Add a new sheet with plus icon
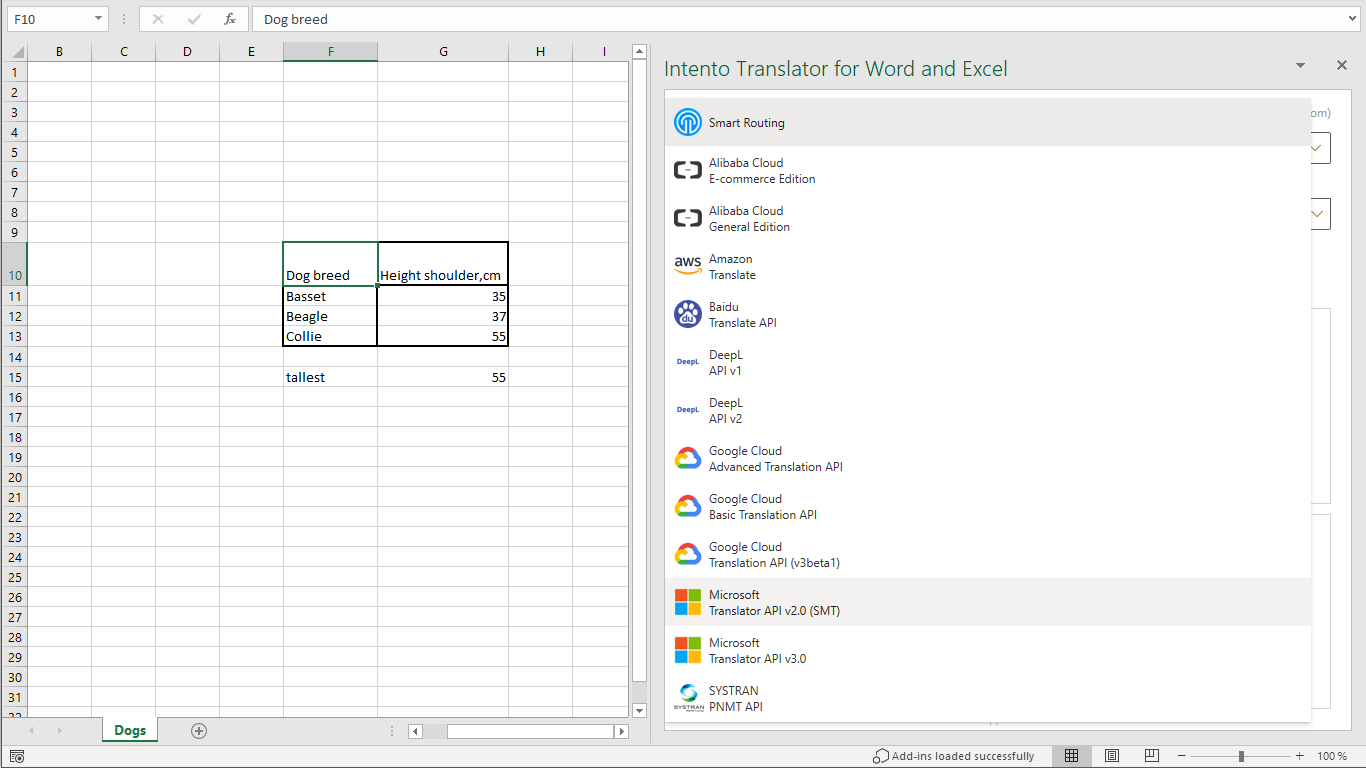 coord(199,731)
